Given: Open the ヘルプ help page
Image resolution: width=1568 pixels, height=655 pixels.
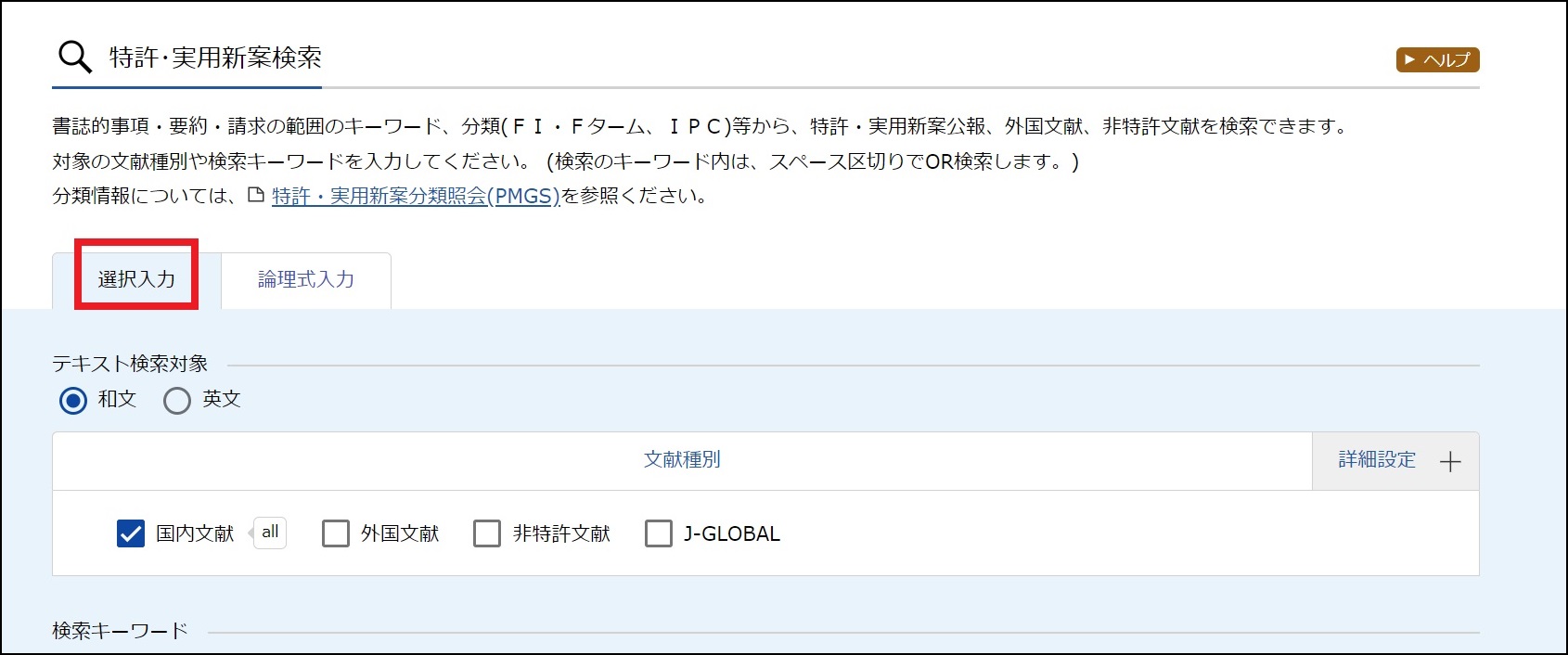Looking at the screenshot, I should click(1437, 60).
